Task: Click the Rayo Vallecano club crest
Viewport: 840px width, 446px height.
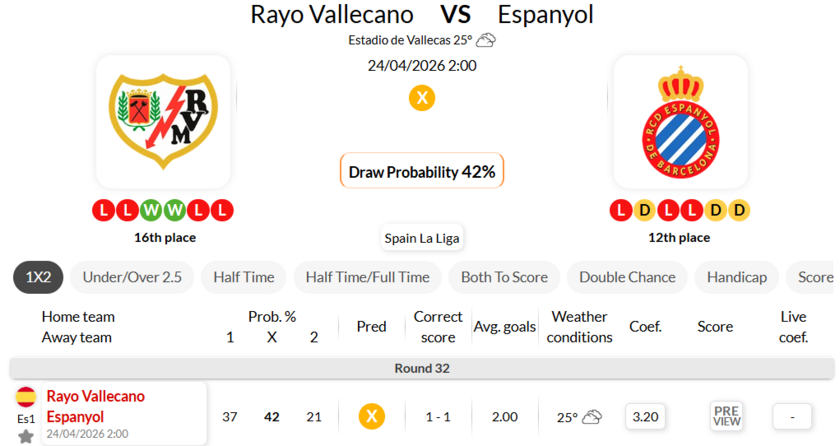Action: pos(163,122)
